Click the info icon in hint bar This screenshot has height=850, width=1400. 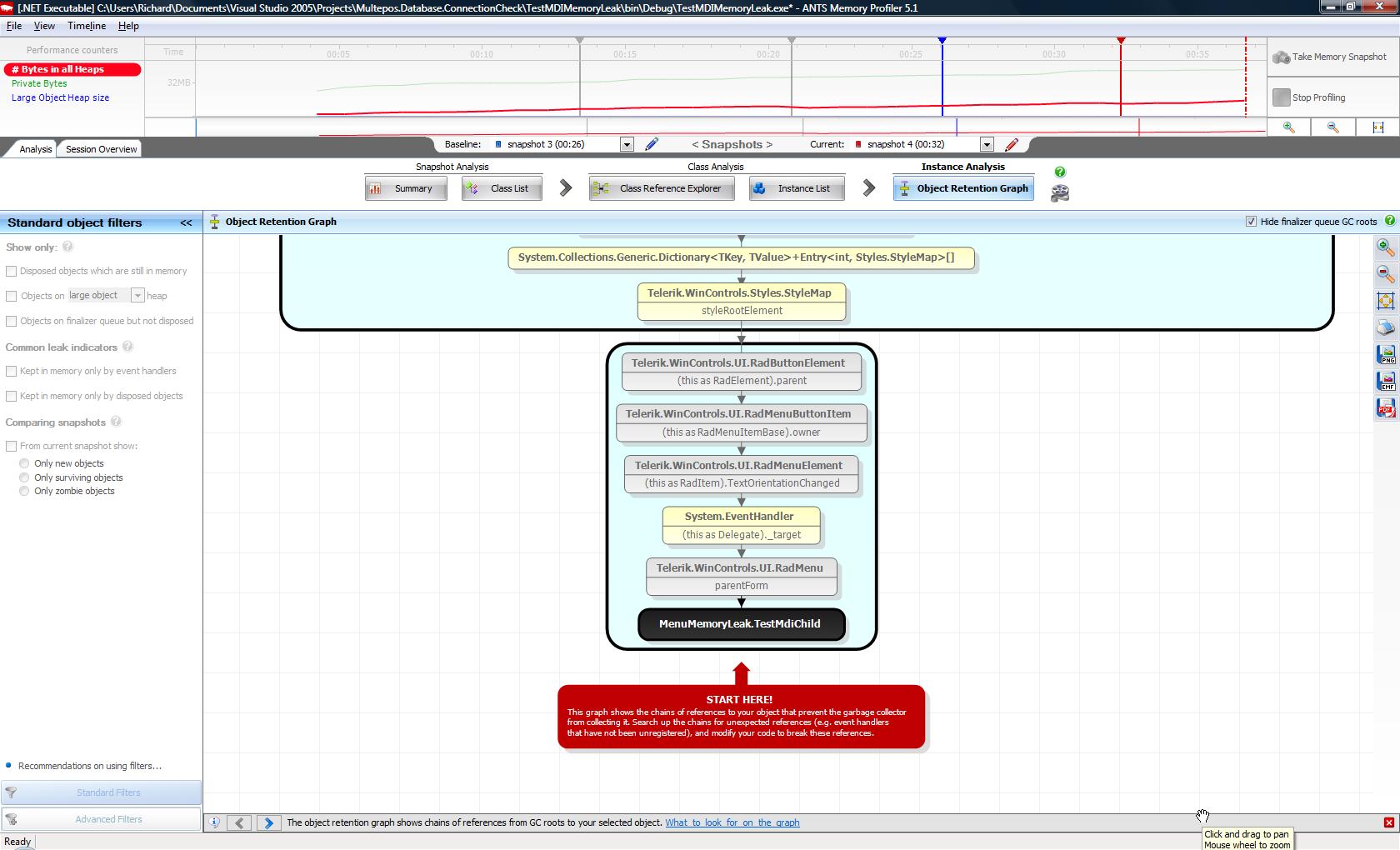coord(214,822)
